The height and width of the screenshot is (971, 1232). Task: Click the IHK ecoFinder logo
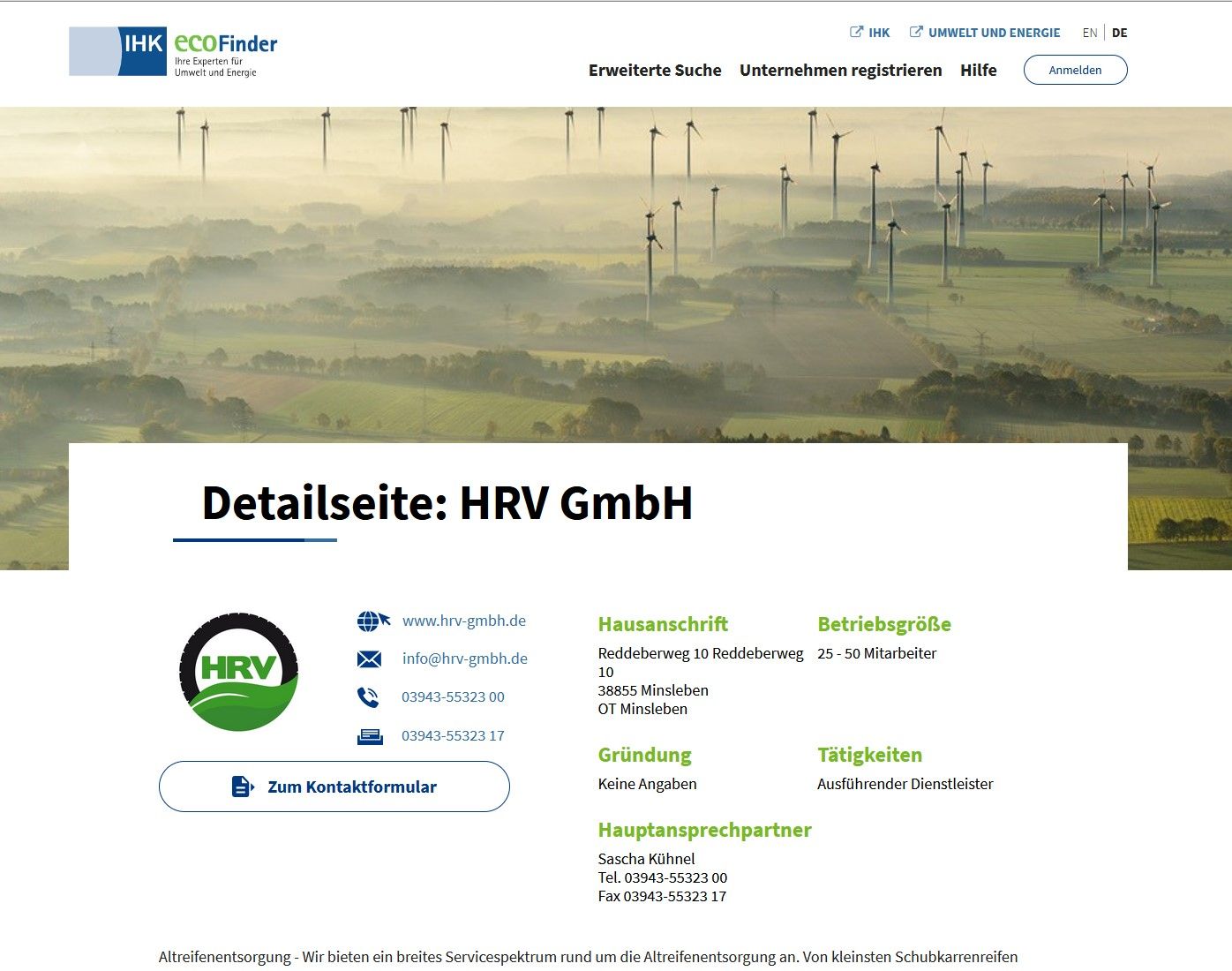click(x=173, y=52)
